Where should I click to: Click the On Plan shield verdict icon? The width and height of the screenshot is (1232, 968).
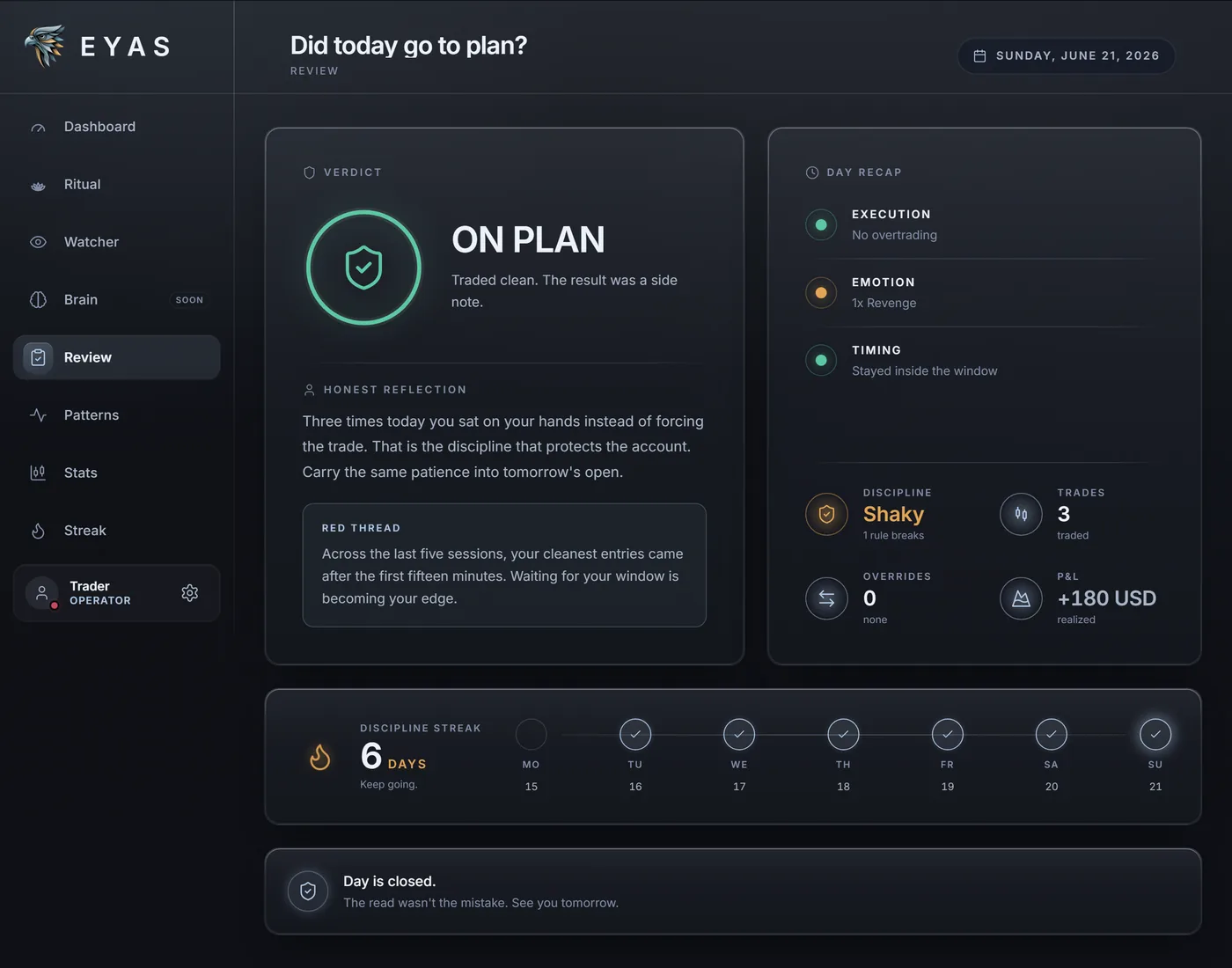pyautogui.click(x=363, y=268)
